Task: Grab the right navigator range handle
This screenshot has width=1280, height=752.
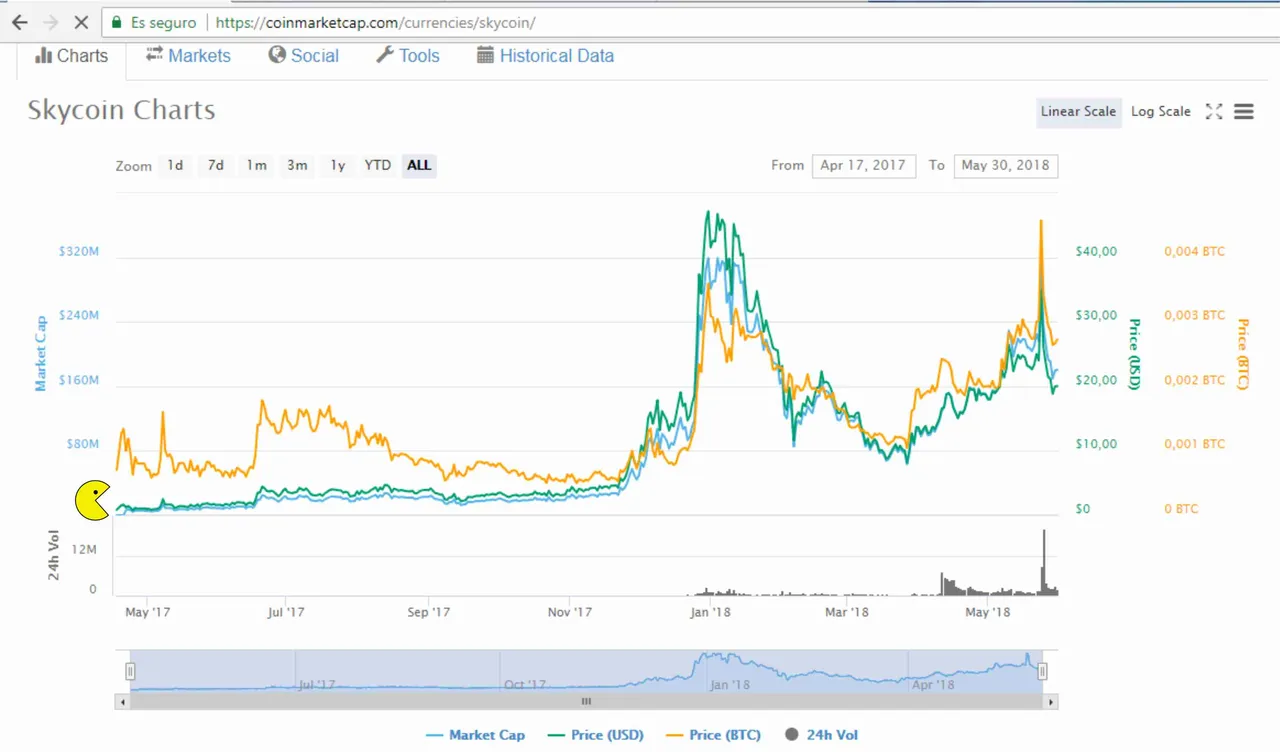Action: [1042, 672]
